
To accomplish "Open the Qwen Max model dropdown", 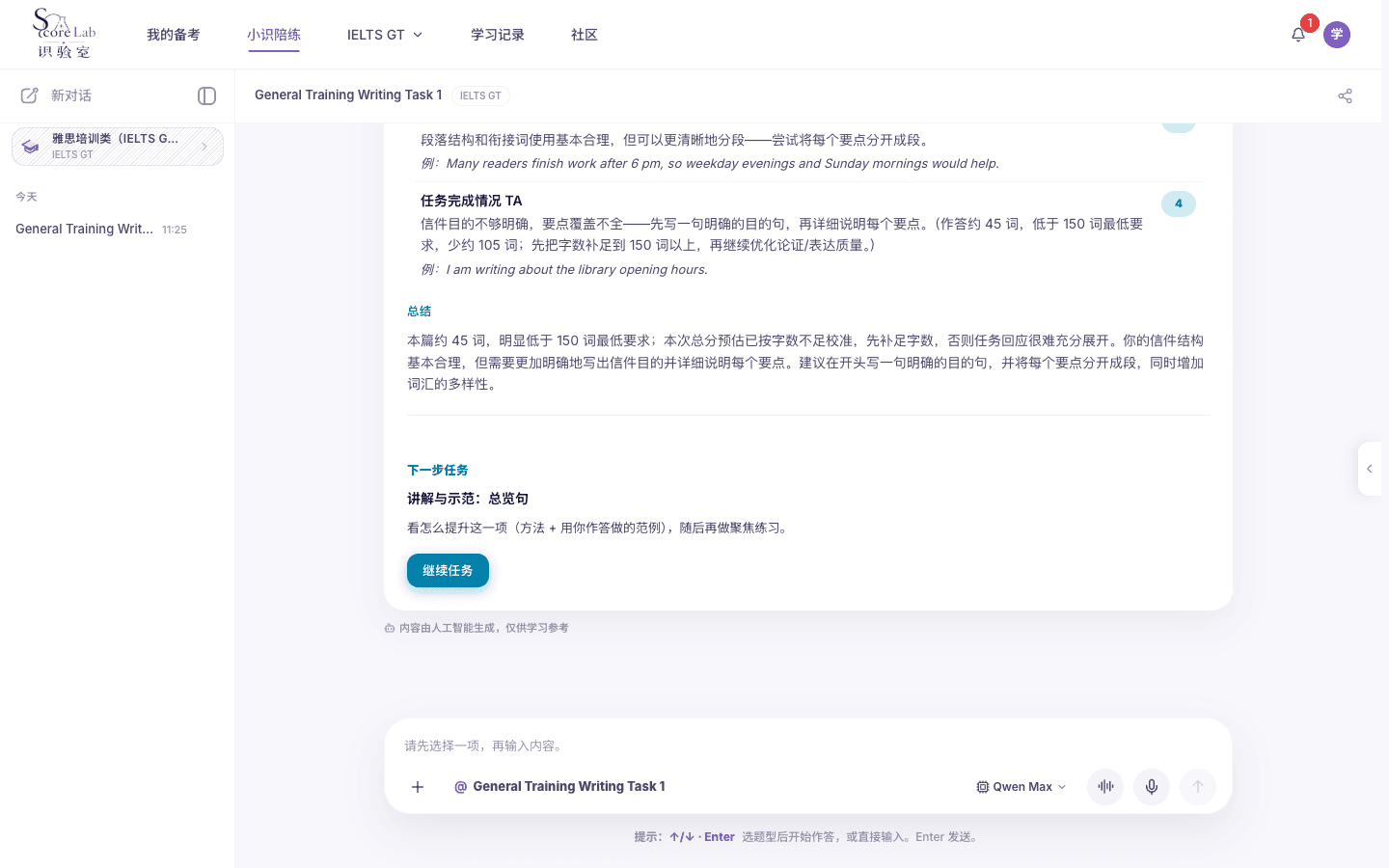I will 1021,787.
